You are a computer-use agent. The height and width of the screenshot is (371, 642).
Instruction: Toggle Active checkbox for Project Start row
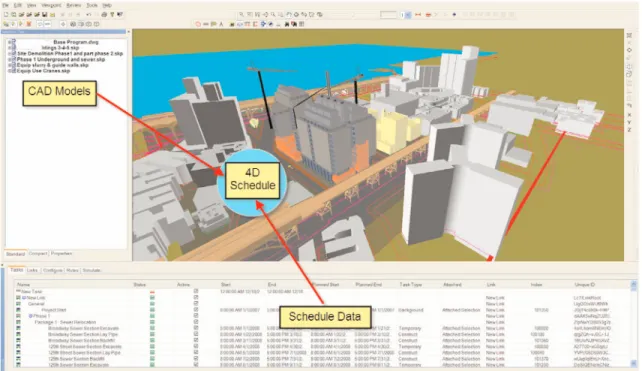[x=196, y=310]
